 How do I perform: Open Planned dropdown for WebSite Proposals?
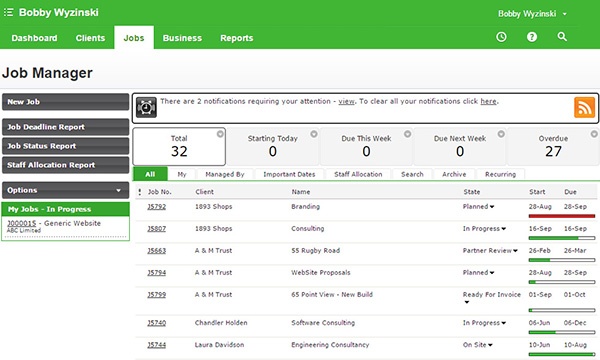(x=492, y=273)
